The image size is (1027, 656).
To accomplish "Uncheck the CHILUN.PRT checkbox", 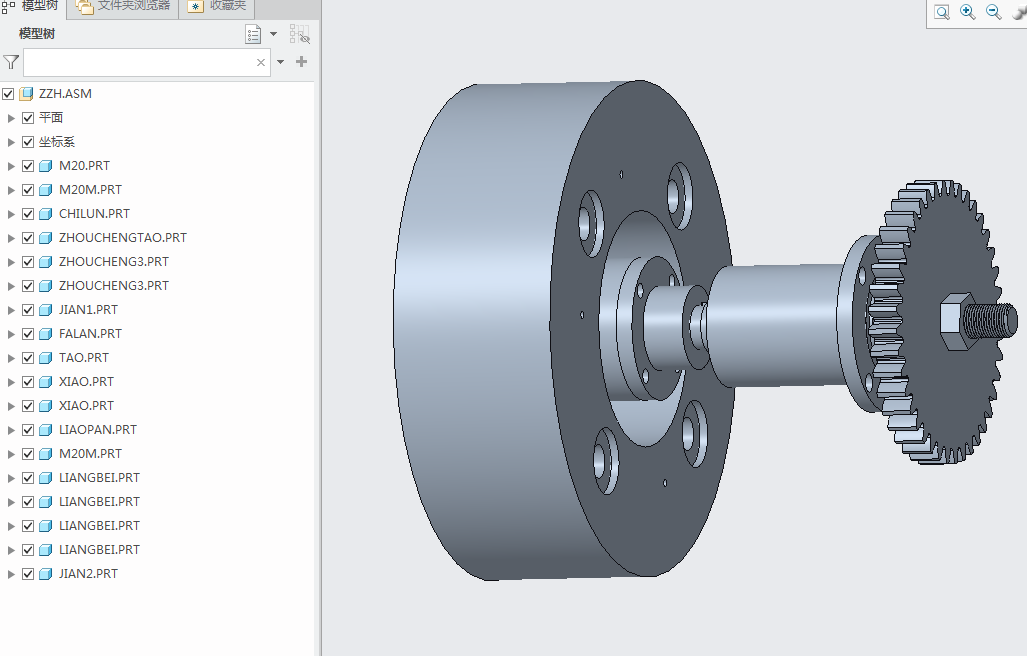I will click(x=28, y=213).
